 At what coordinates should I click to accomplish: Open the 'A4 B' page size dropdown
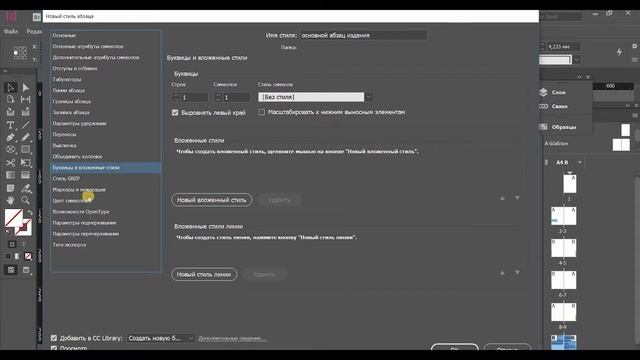pyautogui.click(x=568, y=162)
